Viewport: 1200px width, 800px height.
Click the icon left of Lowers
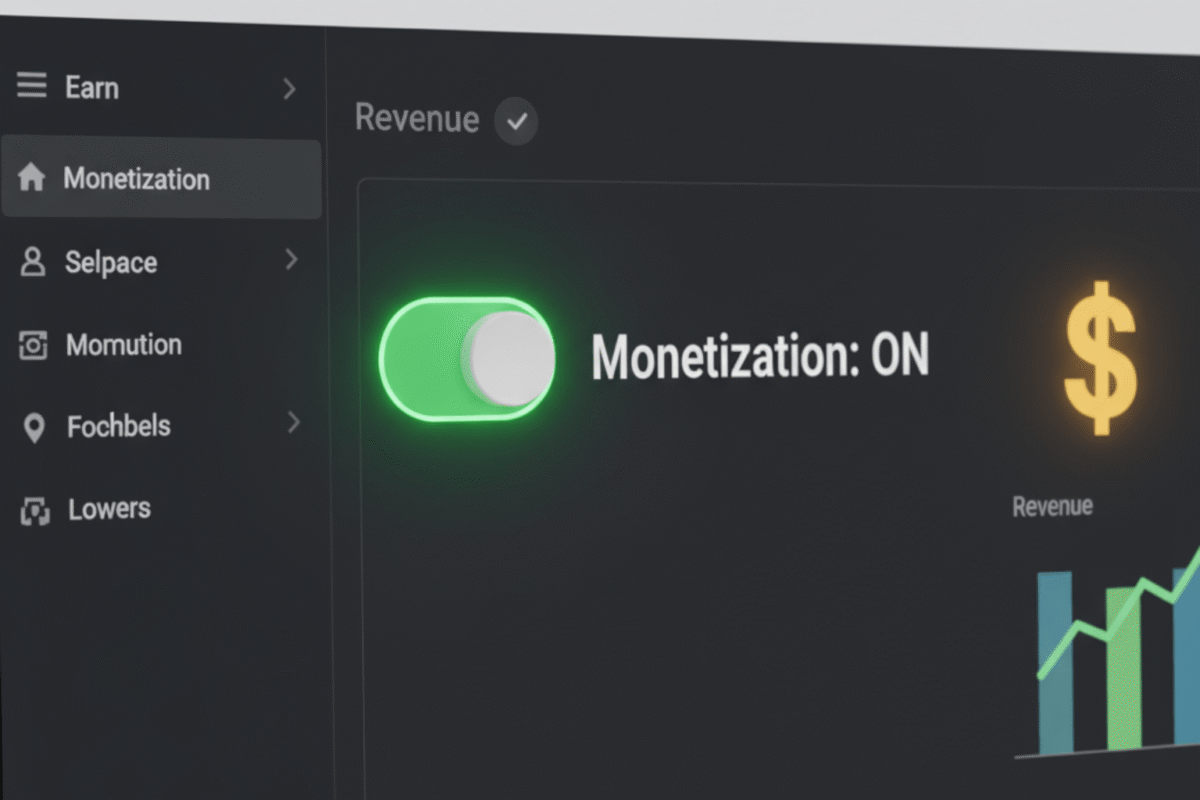point(35,511)
